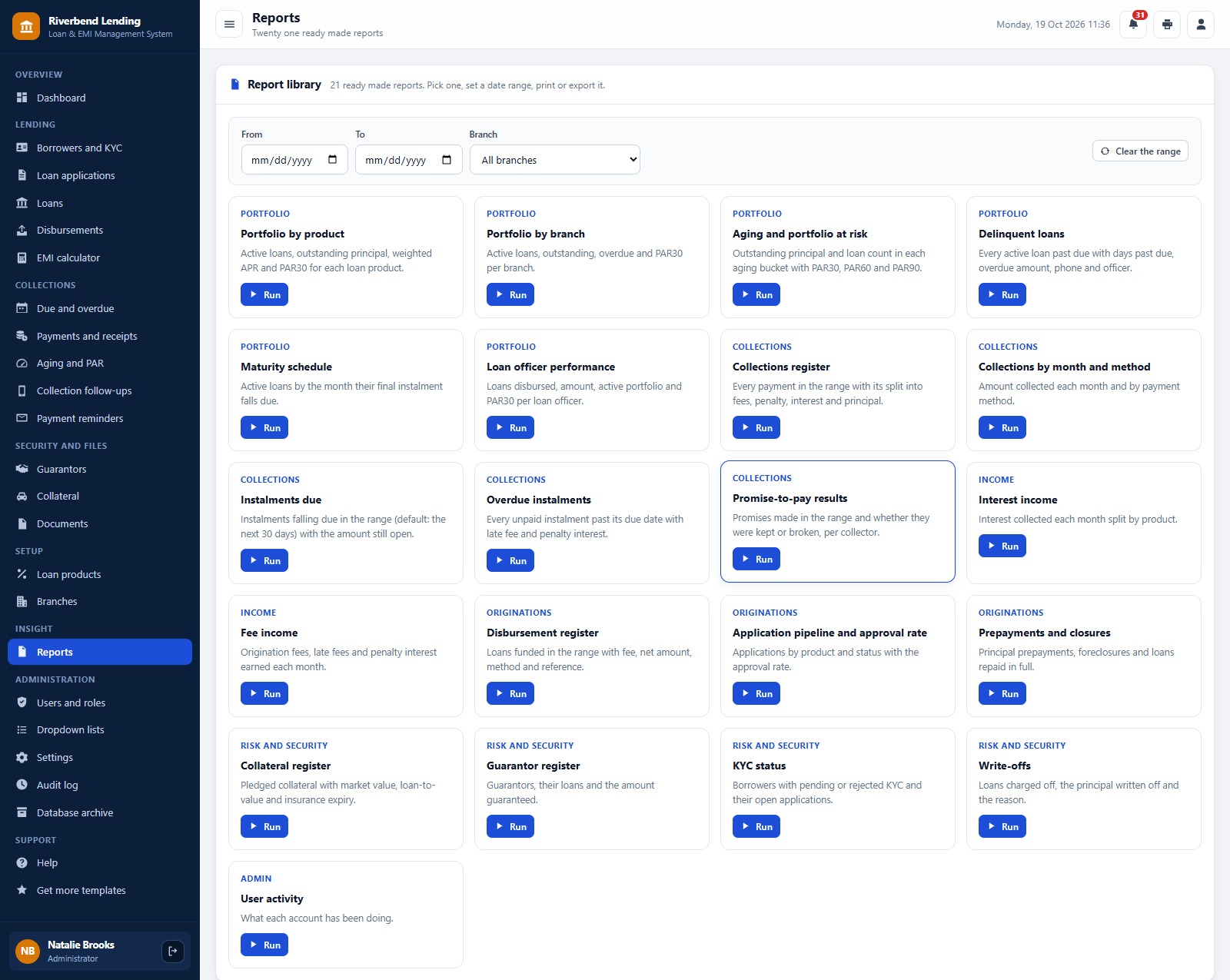Click the Audit log clock icon
1230x980 pixels.
(22, 785)
